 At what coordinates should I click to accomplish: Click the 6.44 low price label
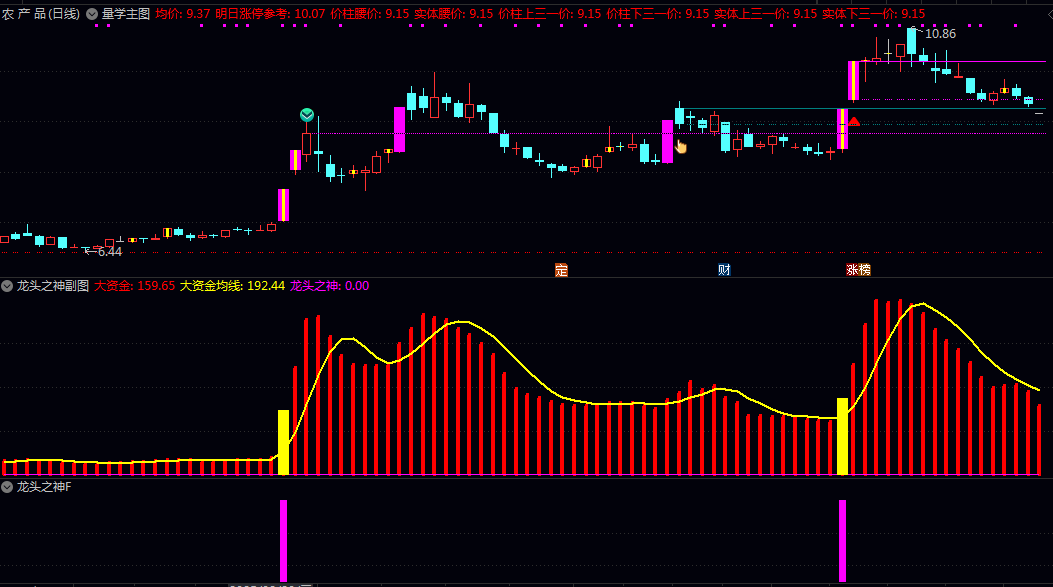[x=110, y=252]
